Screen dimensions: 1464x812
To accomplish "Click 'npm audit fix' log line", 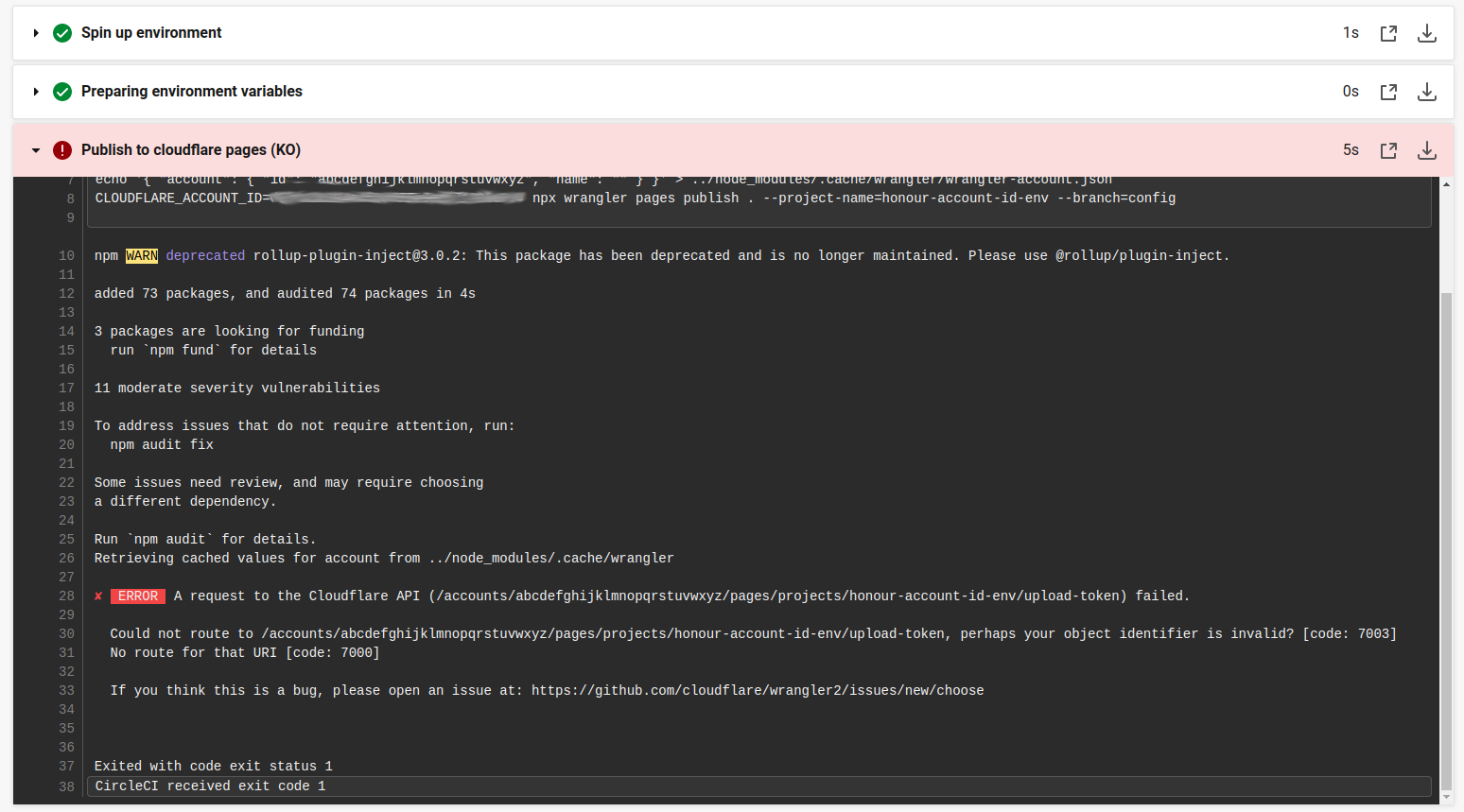I will click(162, 445).
